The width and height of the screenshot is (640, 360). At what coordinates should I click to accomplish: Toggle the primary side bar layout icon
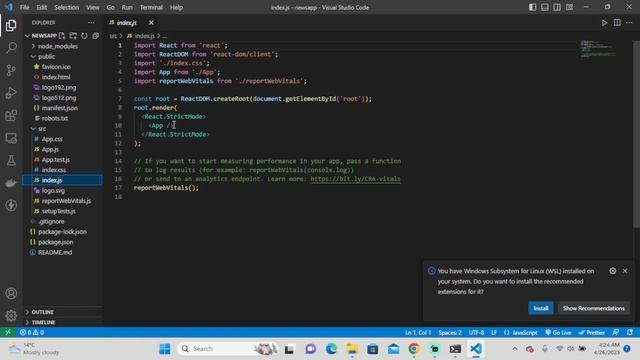pyautogui.click(x=532, y=7)
